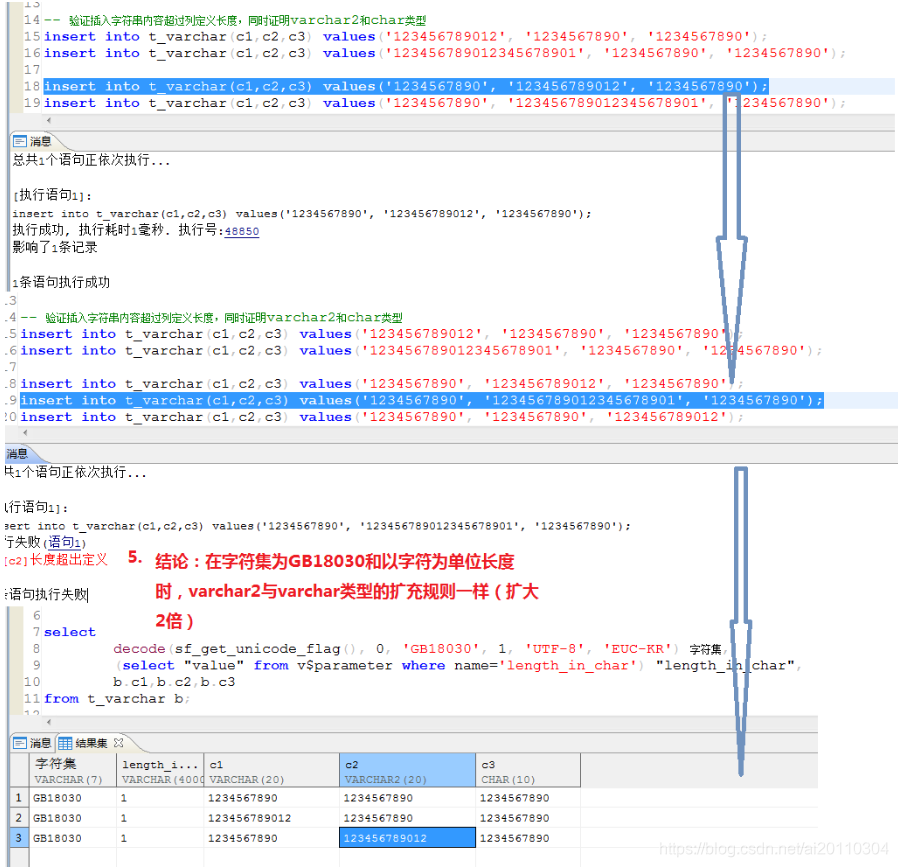The width and height of the screenshot is (898, 867).
Task: Click the 影响了1条记录 message line
Action: point(55,247)
